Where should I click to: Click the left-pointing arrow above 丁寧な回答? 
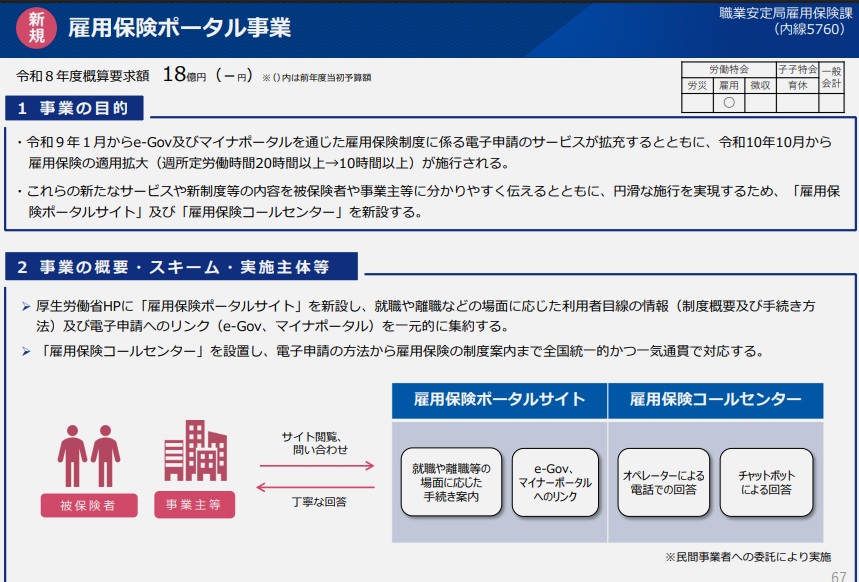315,487
